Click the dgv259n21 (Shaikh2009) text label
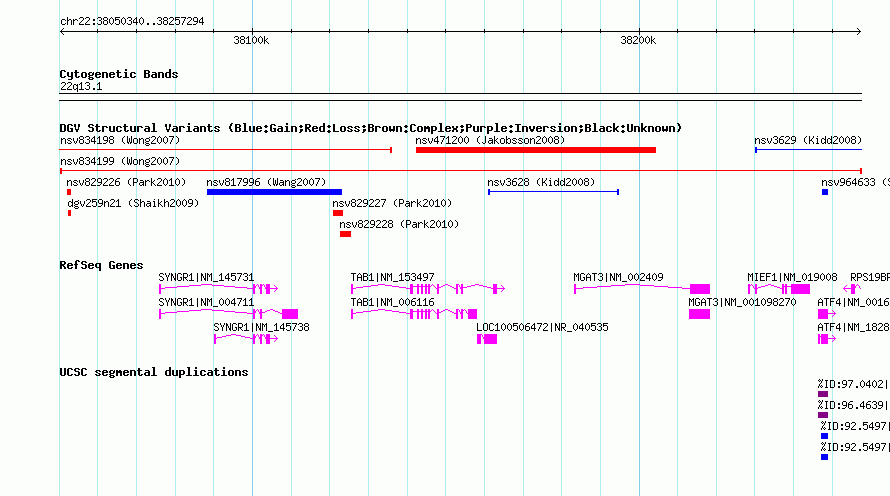This screenshot has width=890, height=496. (133, 203)
